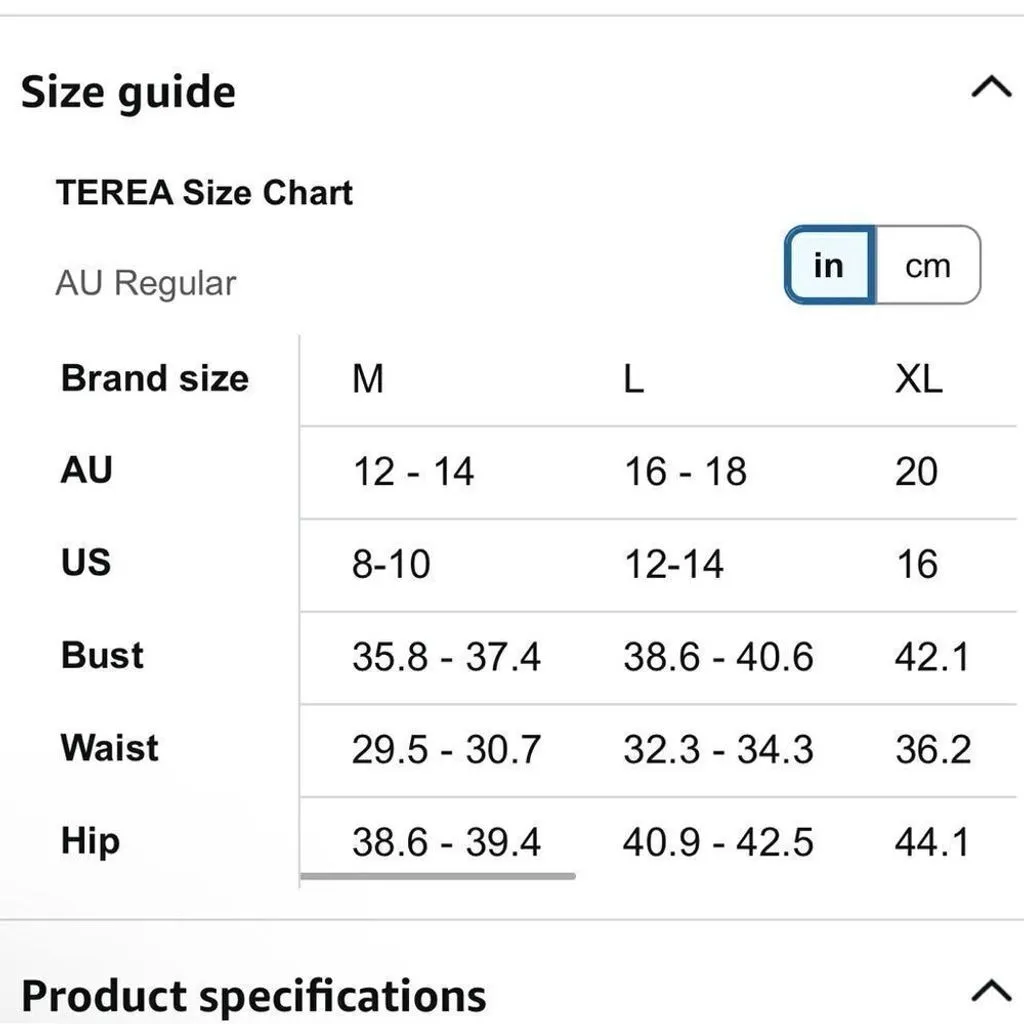Select the in unit toggle
The height and width of the screenshot is (1024, 1024).
pos(829,265)
